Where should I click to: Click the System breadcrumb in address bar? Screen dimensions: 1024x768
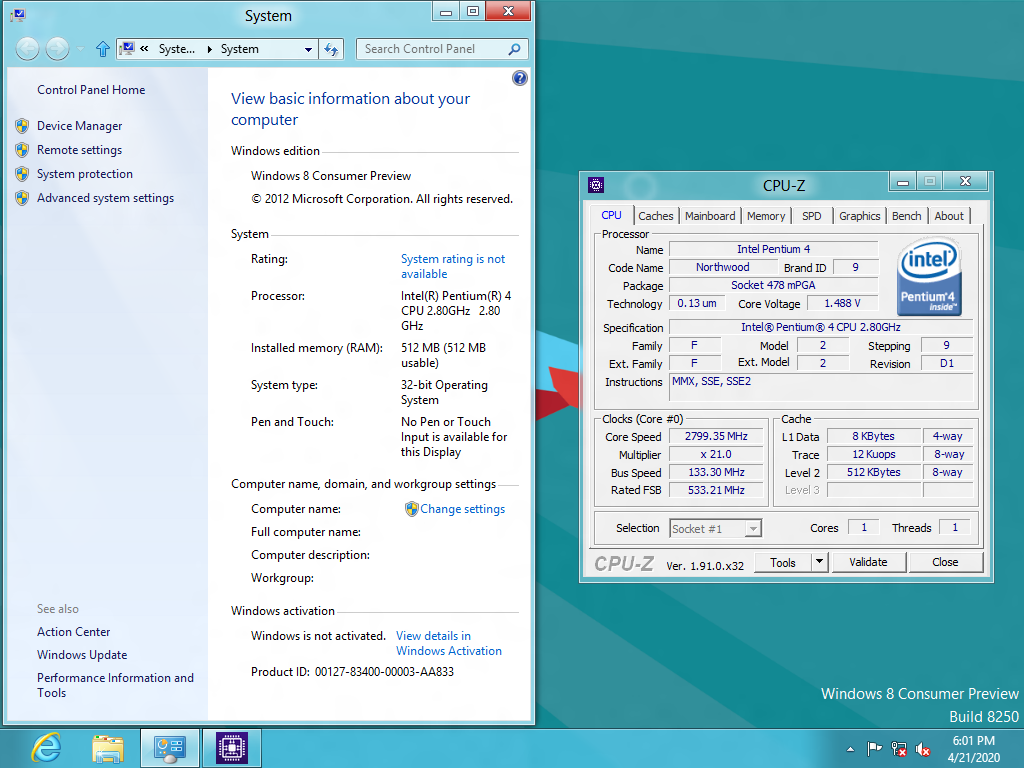pos(240,49)
